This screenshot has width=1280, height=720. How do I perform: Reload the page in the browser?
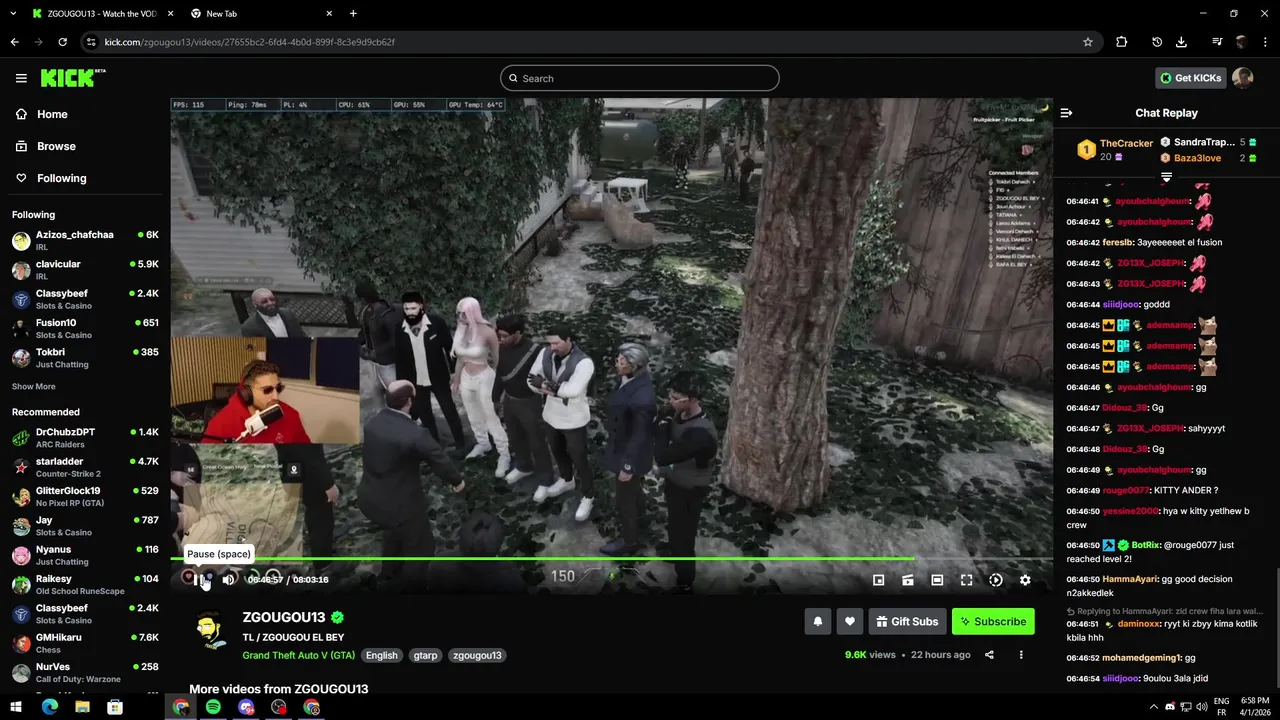(x=62, y=42)
